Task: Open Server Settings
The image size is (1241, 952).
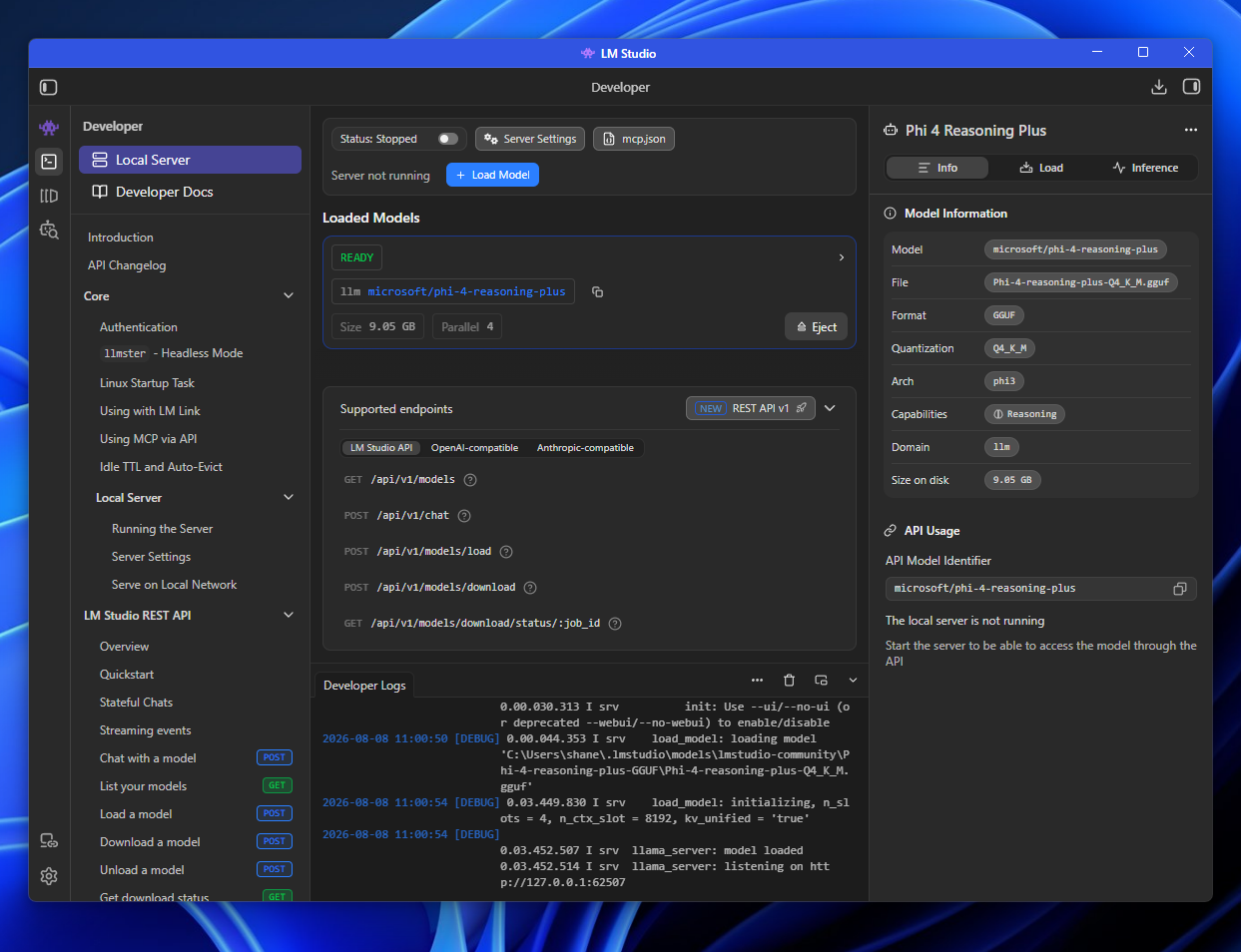Action: click(530, 139)
